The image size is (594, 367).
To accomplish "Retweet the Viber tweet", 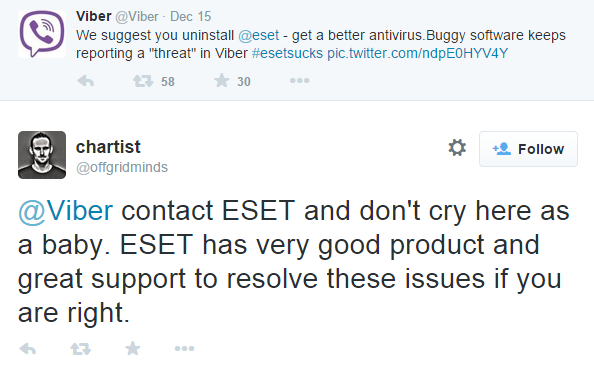I will pos(143,81).
